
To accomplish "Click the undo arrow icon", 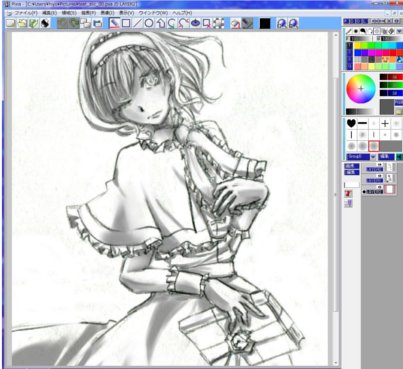I will tap(63, 23).
